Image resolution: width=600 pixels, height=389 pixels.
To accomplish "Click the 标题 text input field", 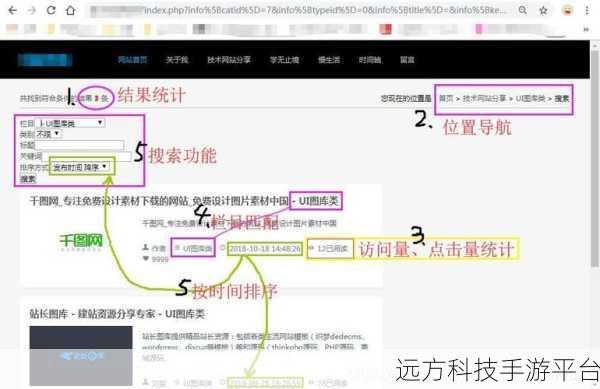I will point(79,145).
